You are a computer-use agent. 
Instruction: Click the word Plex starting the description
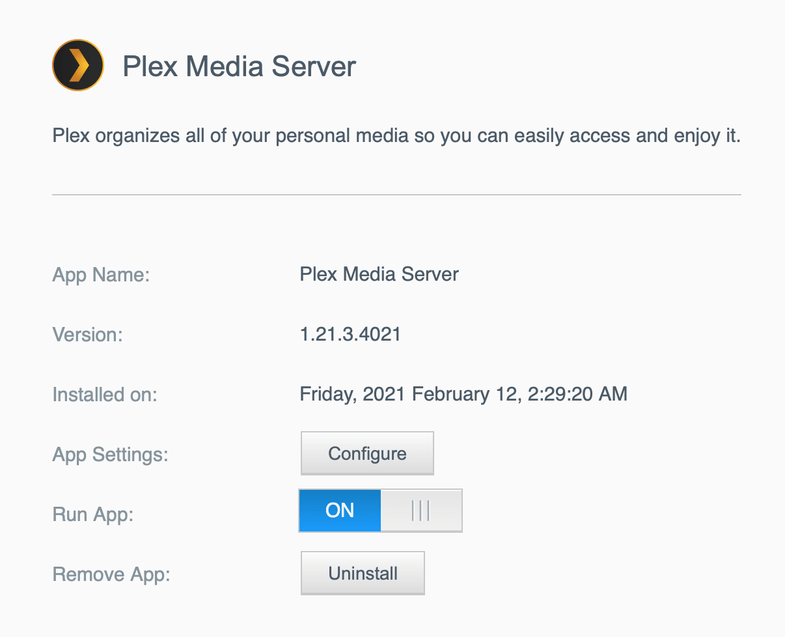[x=69, y=135]
